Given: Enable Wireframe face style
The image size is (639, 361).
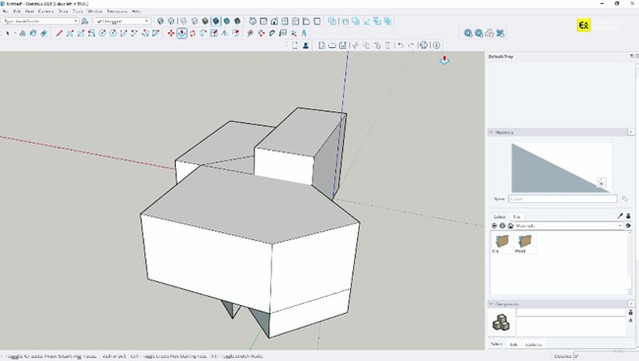Looking at the screenshot, I should [x=183, y=21].
